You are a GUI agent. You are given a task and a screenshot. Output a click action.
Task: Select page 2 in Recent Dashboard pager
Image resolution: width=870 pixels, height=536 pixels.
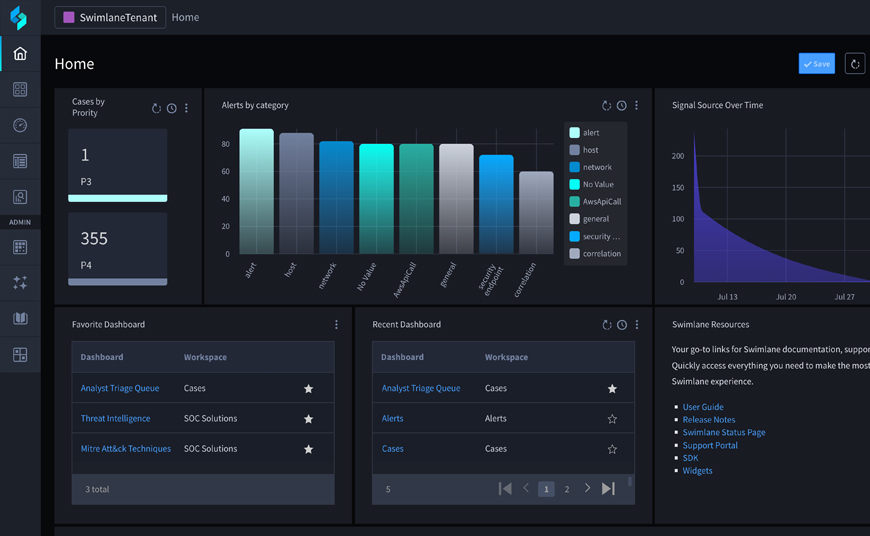pos(566,489)
